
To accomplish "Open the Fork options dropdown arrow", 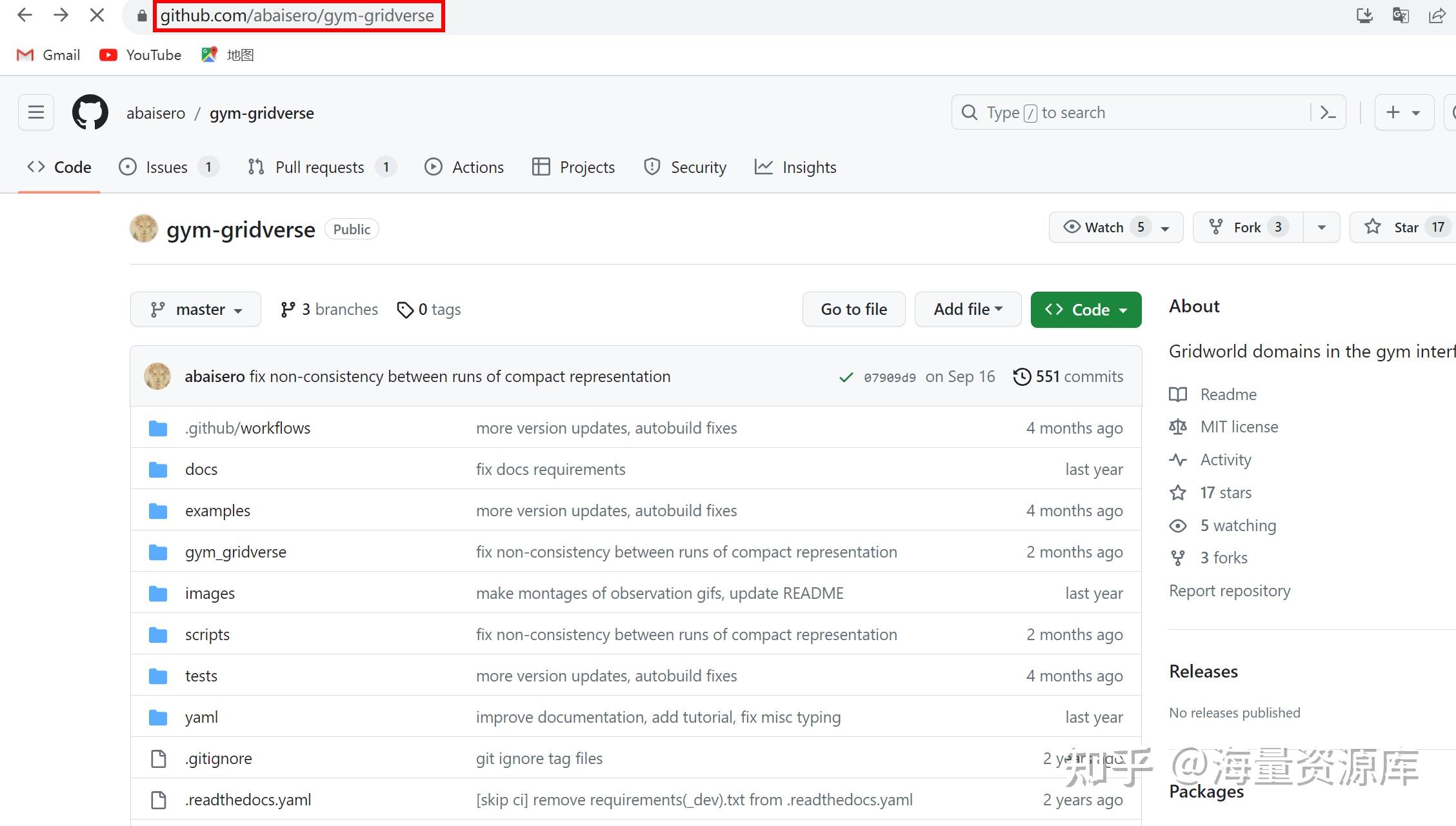I will 1321,227.
